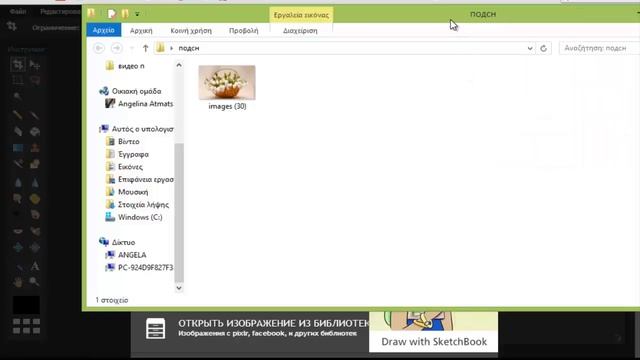Viewport: 640px width, 360px height.
Task: Select the Zoom magnifier tool in Pixlr
Action: point(35,282)
